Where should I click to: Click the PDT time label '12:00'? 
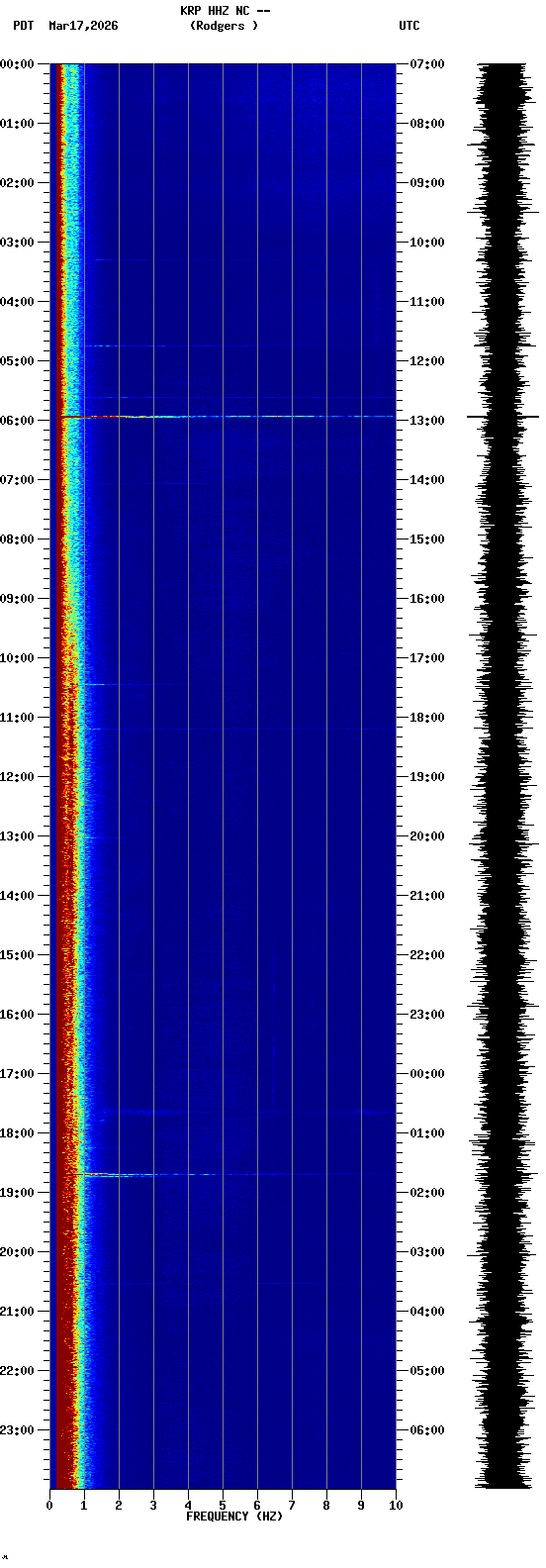[17, 777]
